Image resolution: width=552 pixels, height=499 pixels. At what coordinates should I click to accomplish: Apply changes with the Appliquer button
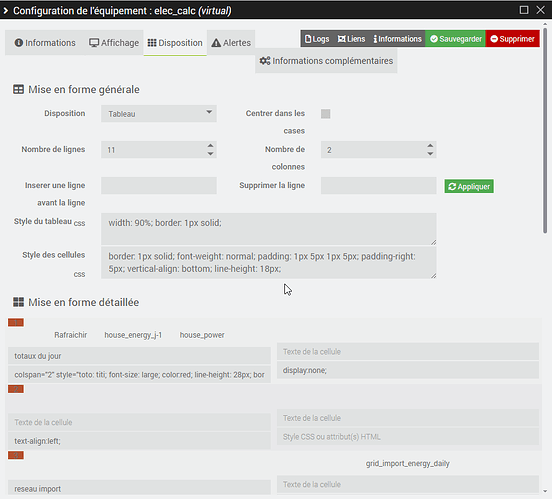coord(469,186)
